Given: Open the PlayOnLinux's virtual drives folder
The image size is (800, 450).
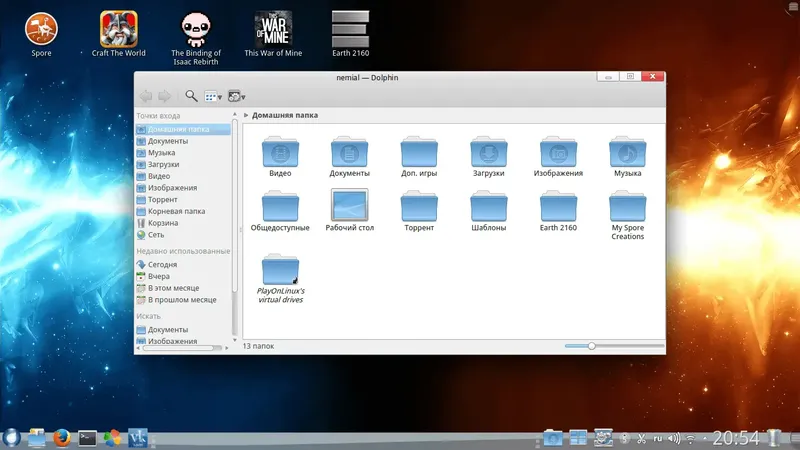Looking at the screenshot, I should 280,270.
